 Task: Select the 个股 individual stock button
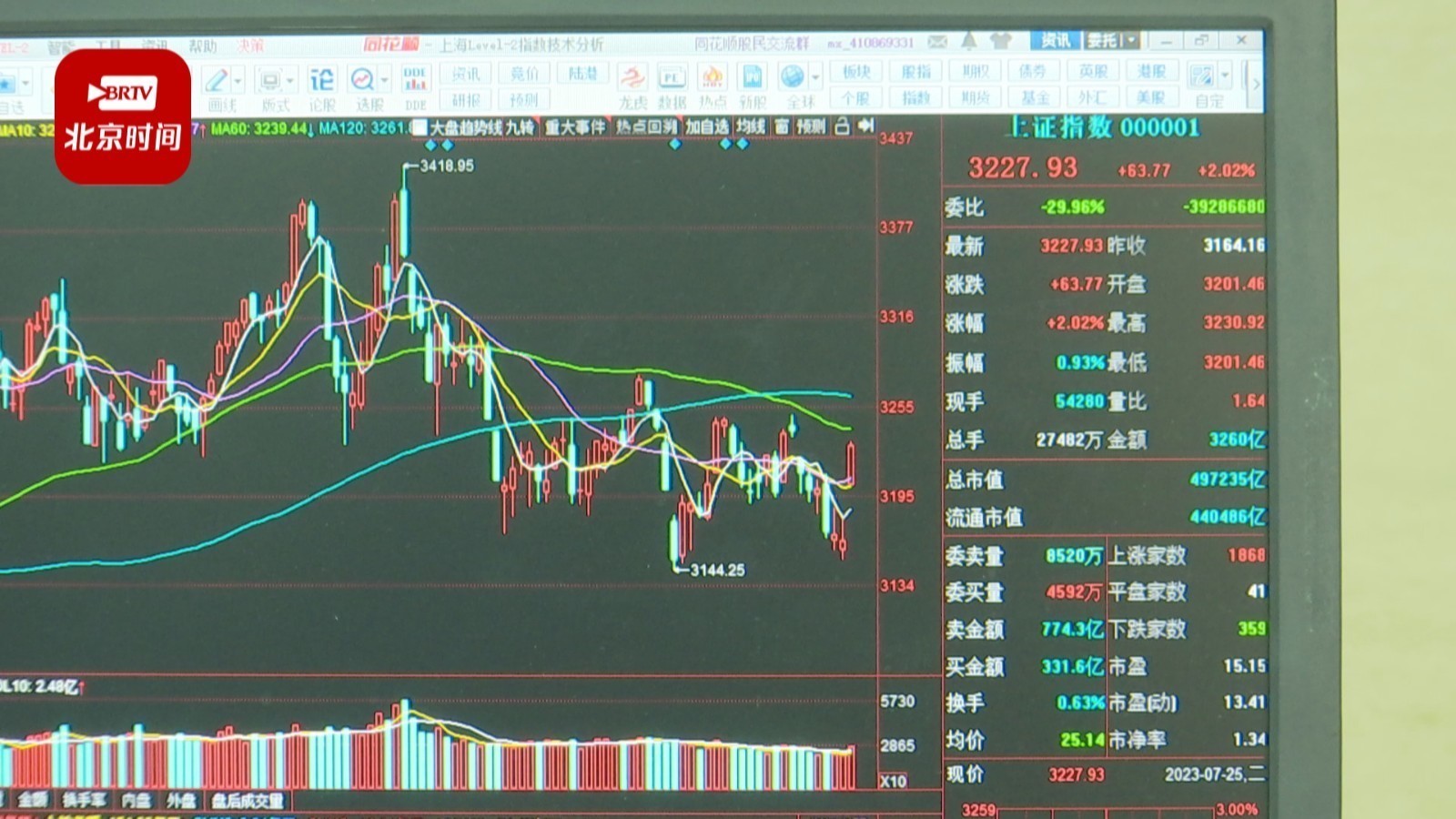coord(855,97)
